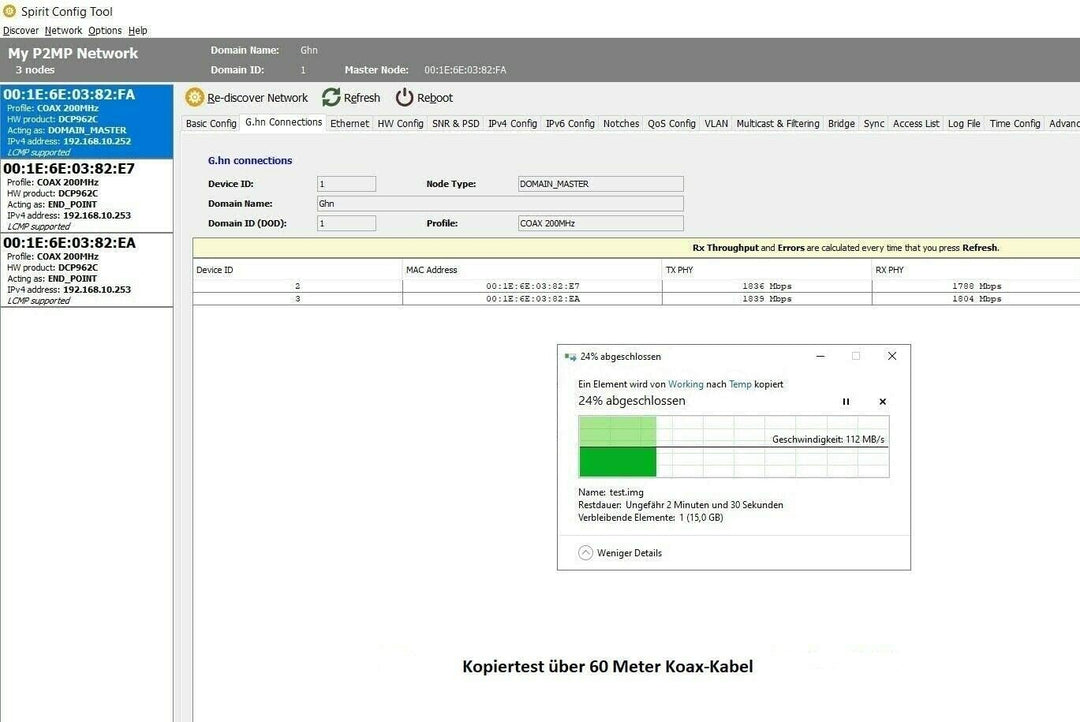The height and width of the screenshot is (722, 1080).
Task: Click the RX PHY column header
Action: (976, 269)
